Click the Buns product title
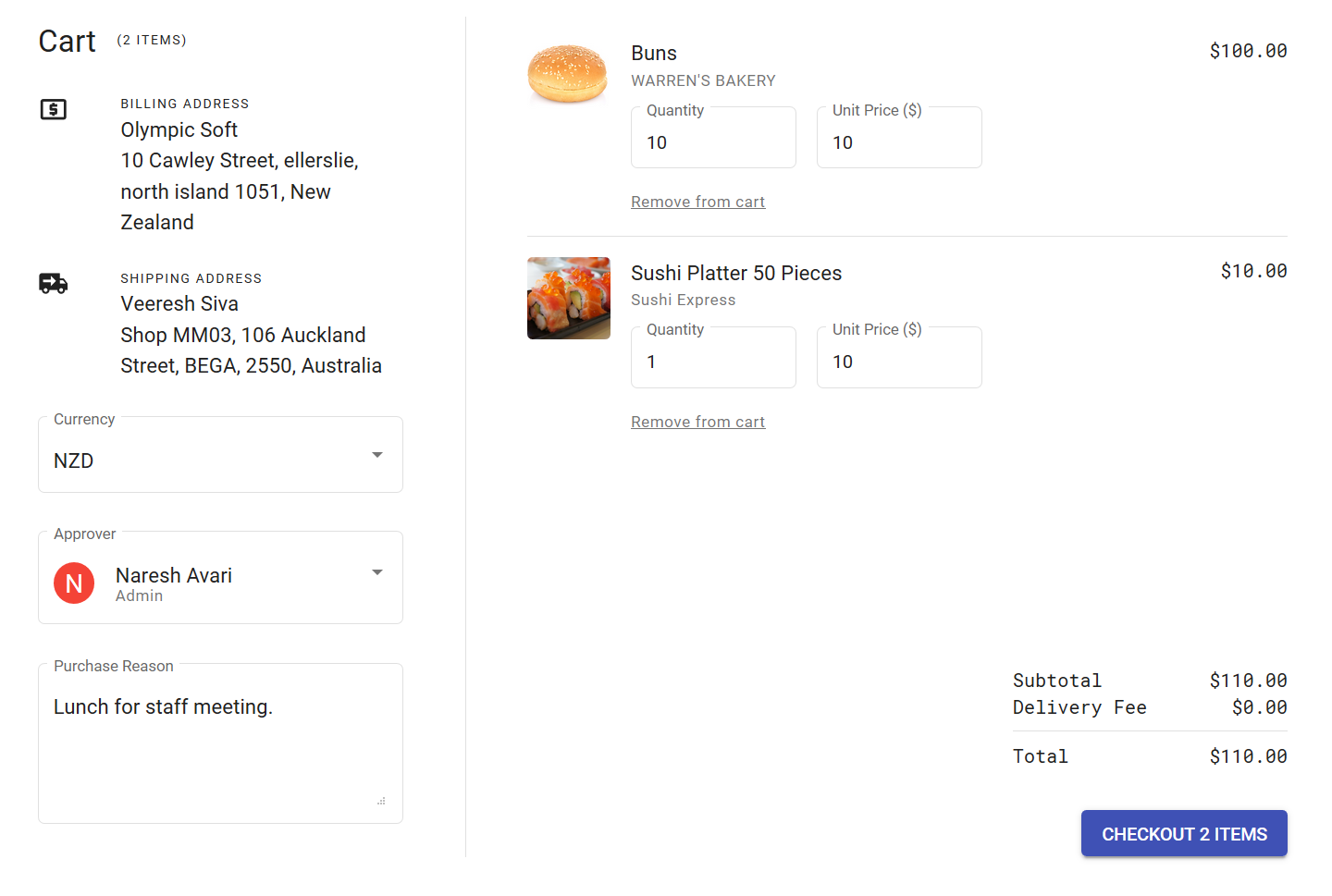Image resolution: width=1332 pixels, height=896 pixels. tap(654, 54)
